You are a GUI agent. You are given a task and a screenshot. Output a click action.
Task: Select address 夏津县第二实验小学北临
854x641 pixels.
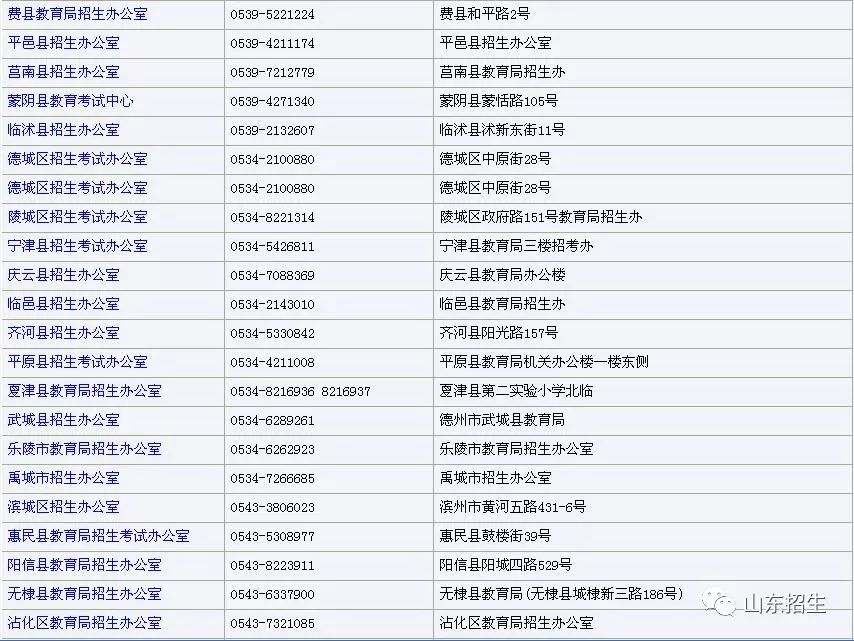(516, 390)
